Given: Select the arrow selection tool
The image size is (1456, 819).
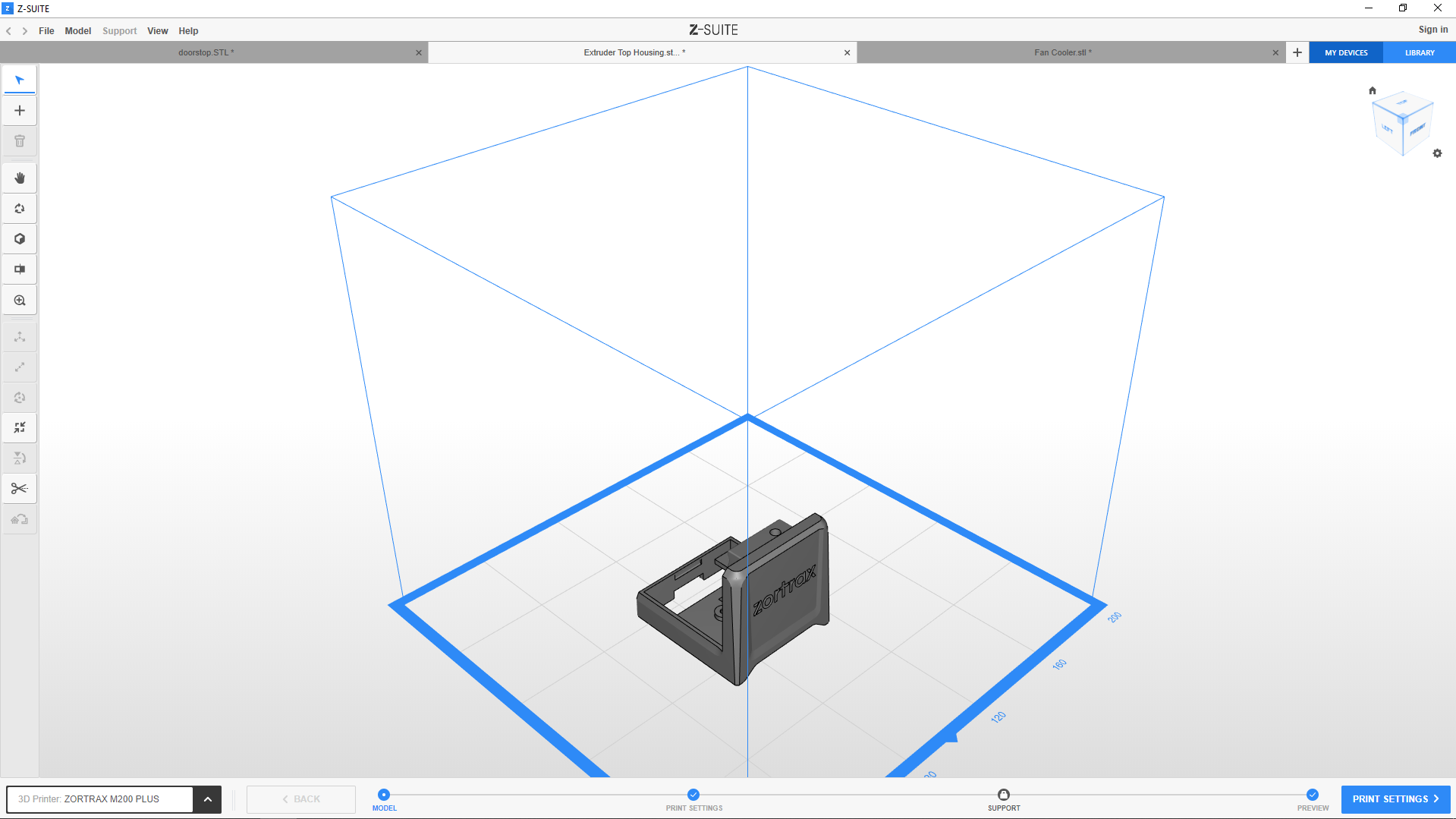Looking at the screenshot, I should click(20, 80).
